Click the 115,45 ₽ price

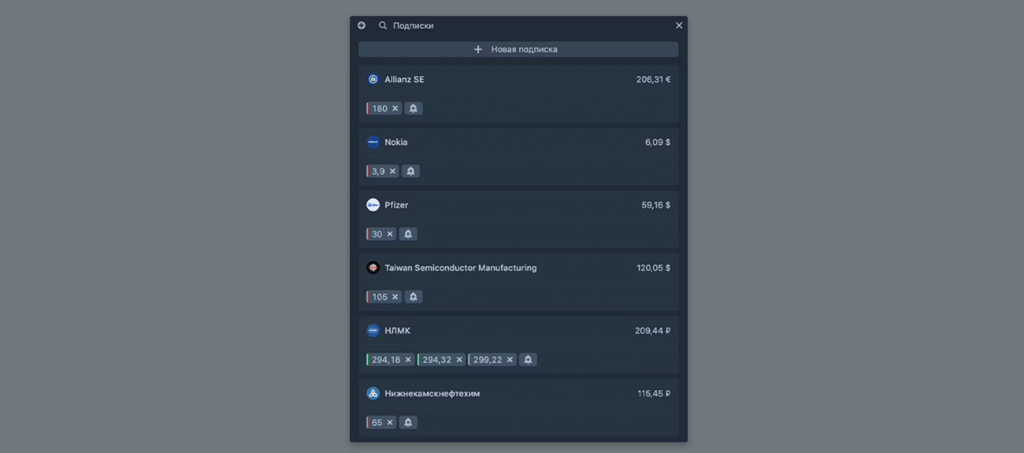point(654,394)
